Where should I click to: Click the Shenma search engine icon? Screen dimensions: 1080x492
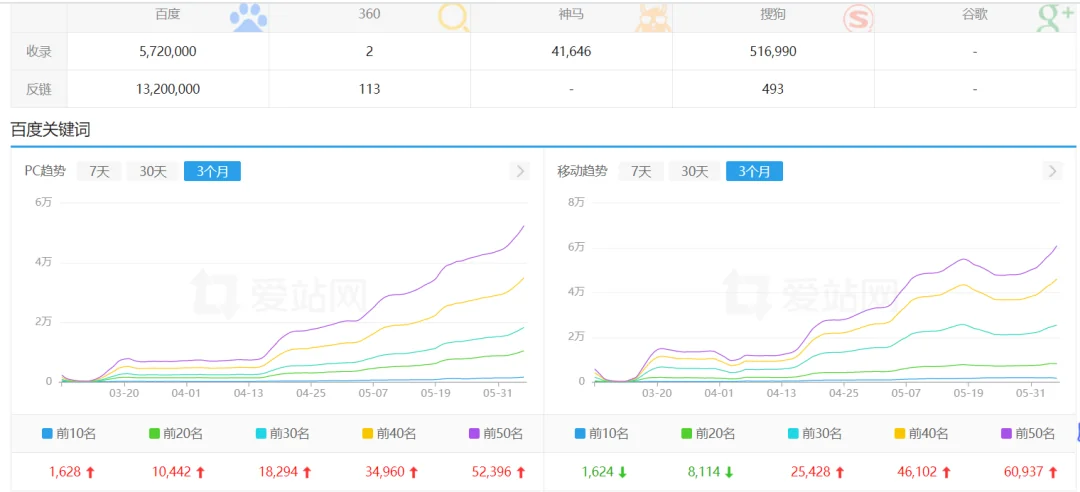(652, 17)
